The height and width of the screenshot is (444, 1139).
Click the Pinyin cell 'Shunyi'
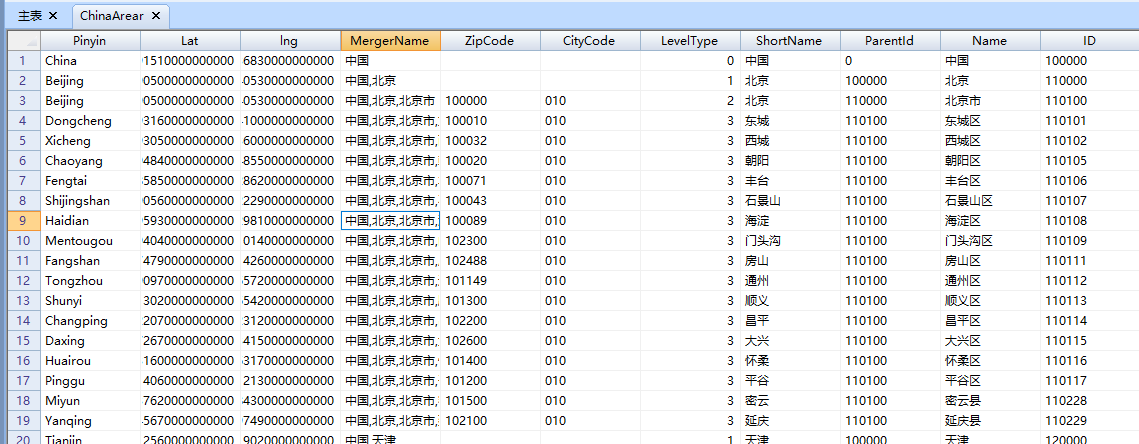click(x=90, y=301)
